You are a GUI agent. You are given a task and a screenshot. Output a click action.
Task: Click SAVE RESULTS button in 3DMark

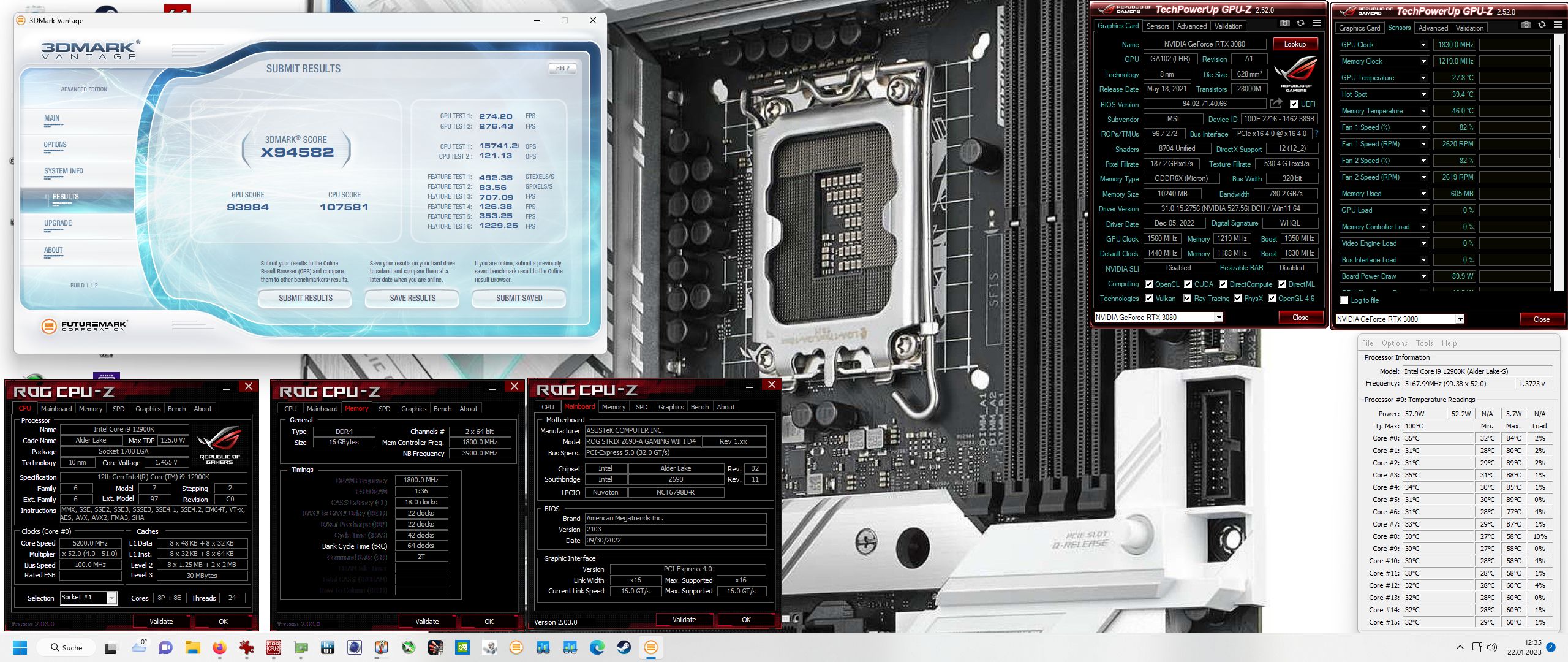coord(412,299)
